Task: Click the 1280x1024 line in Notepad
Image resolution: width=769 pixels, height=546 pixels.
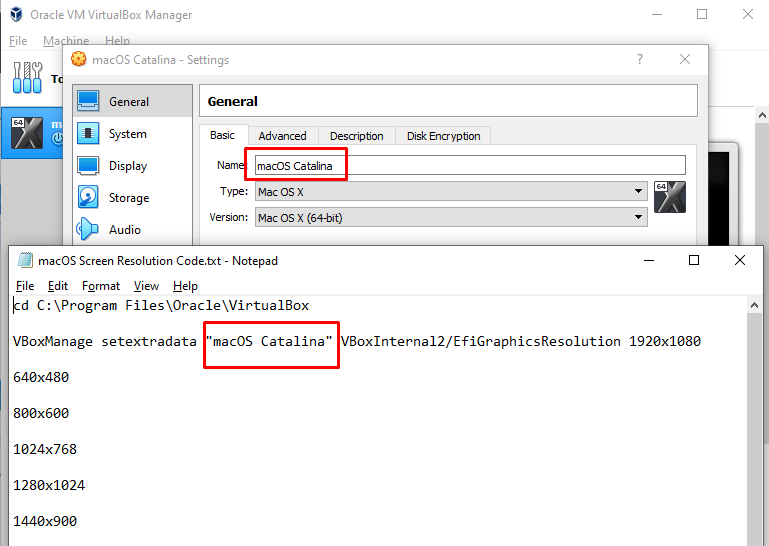Action: [x=49, y=485]
